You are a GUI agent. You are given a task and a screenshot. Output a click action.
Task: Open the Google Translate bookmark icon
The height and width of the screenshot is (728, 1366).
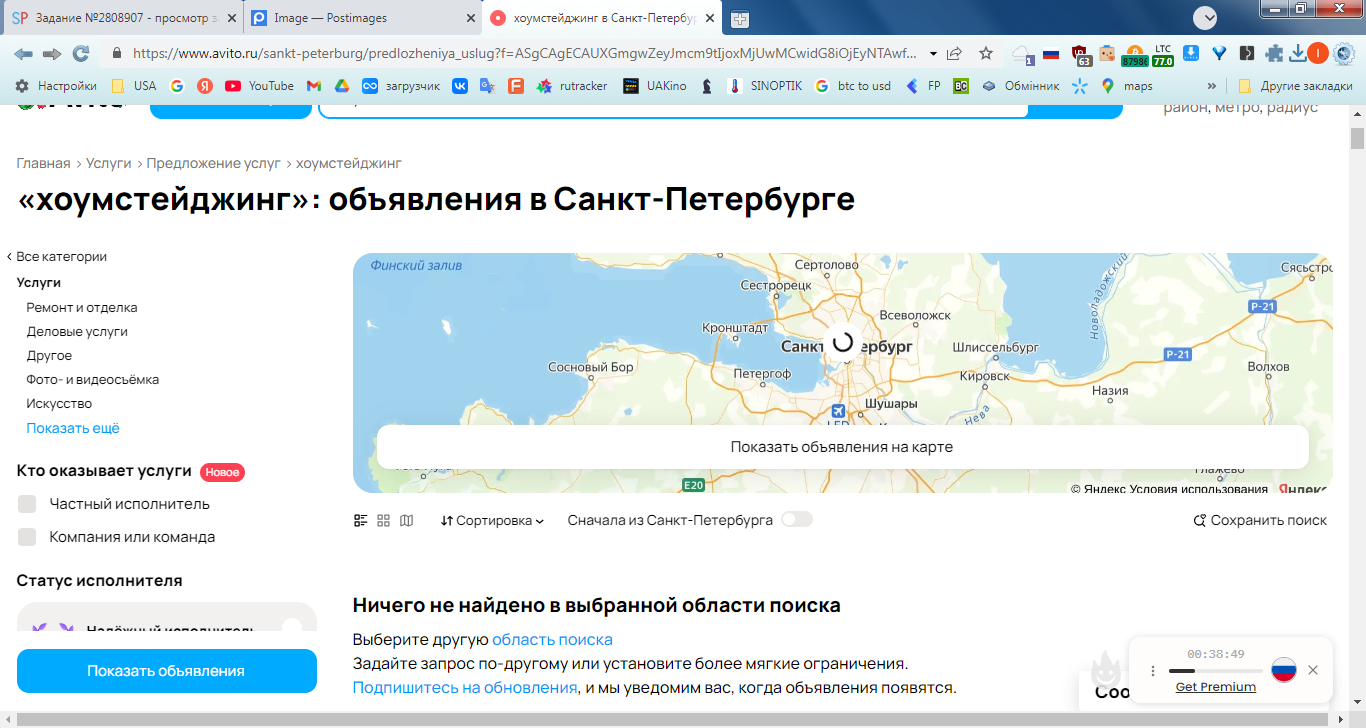[488, 86]
